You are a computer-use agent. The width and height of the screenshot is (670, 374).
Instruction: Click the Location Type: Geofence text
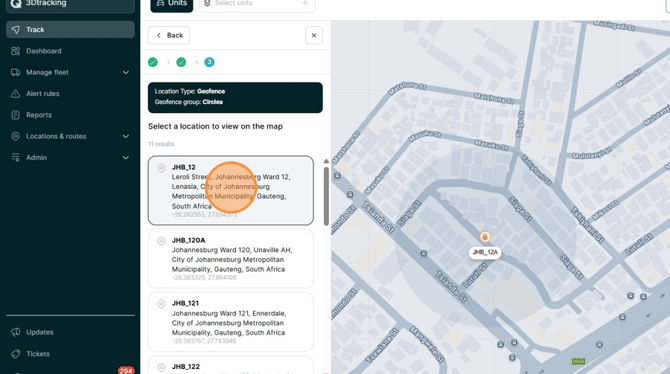[190, 91]
